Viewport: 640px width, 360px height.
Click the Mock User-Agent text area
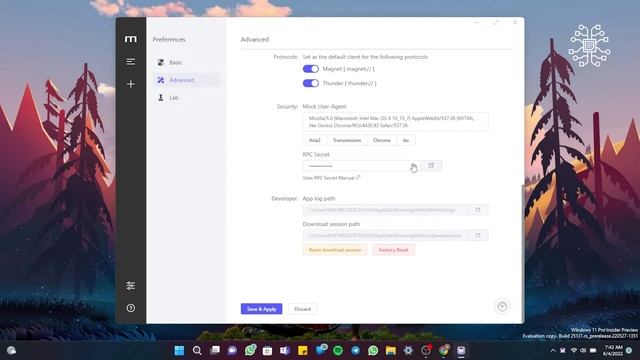click(x=396, y=122)
